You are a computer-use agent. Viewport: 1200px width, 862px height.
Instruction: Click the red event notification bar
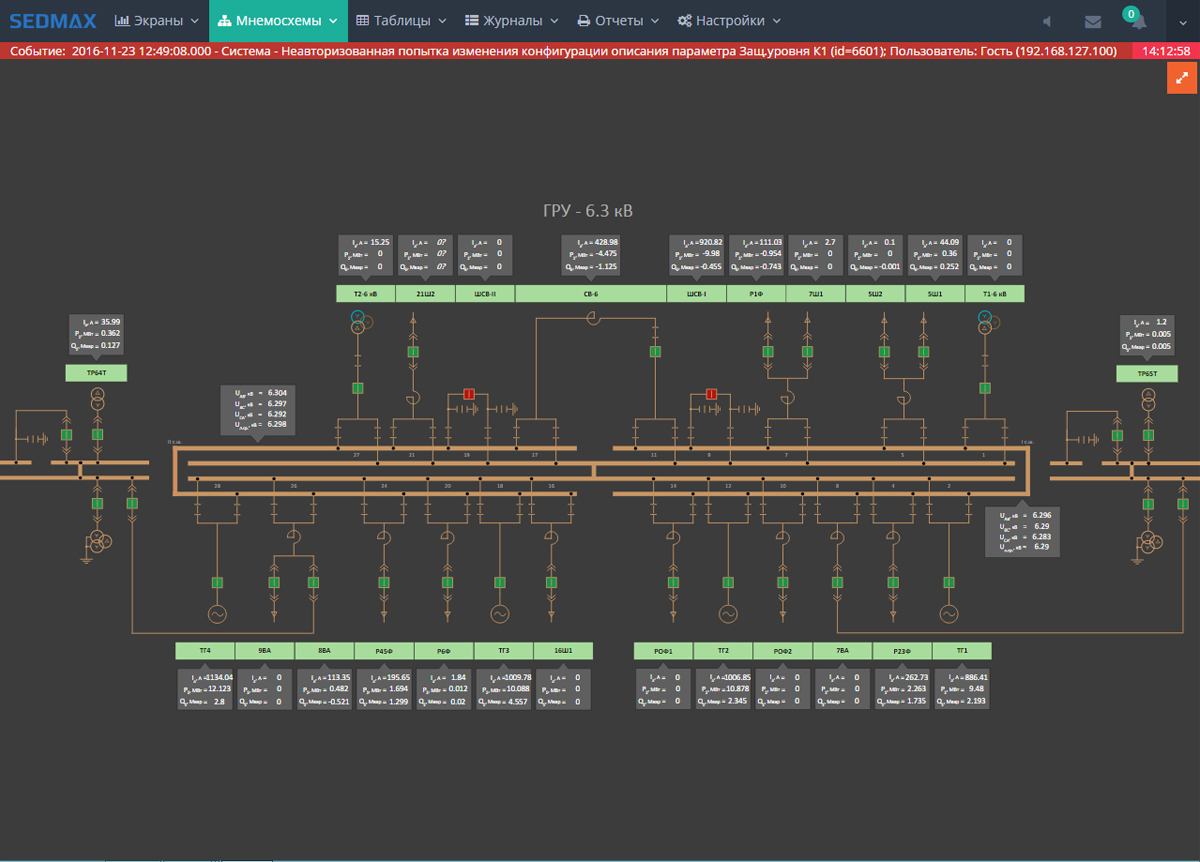tap(565, 51)
